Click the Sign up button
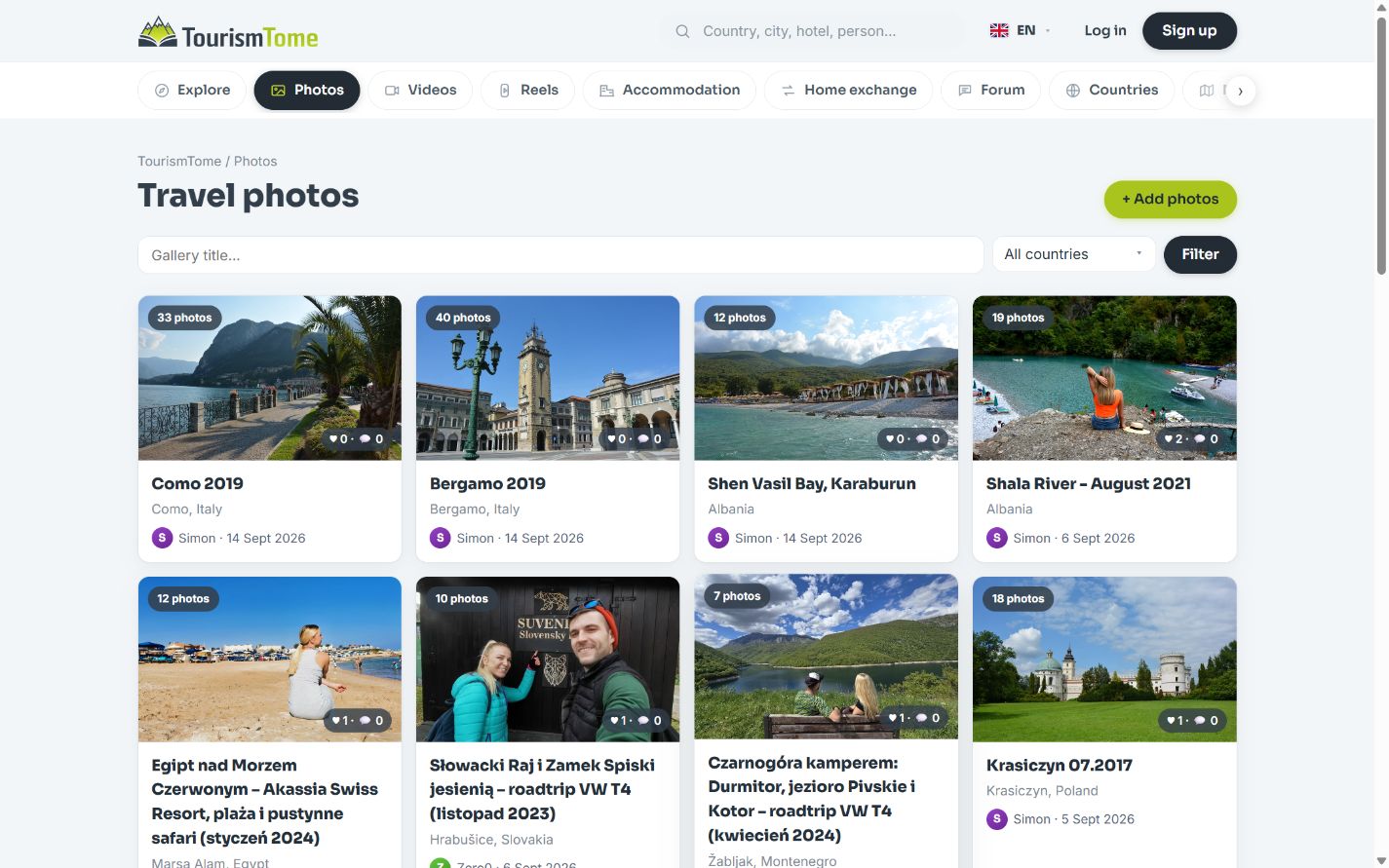 [x=1189, y=30]
